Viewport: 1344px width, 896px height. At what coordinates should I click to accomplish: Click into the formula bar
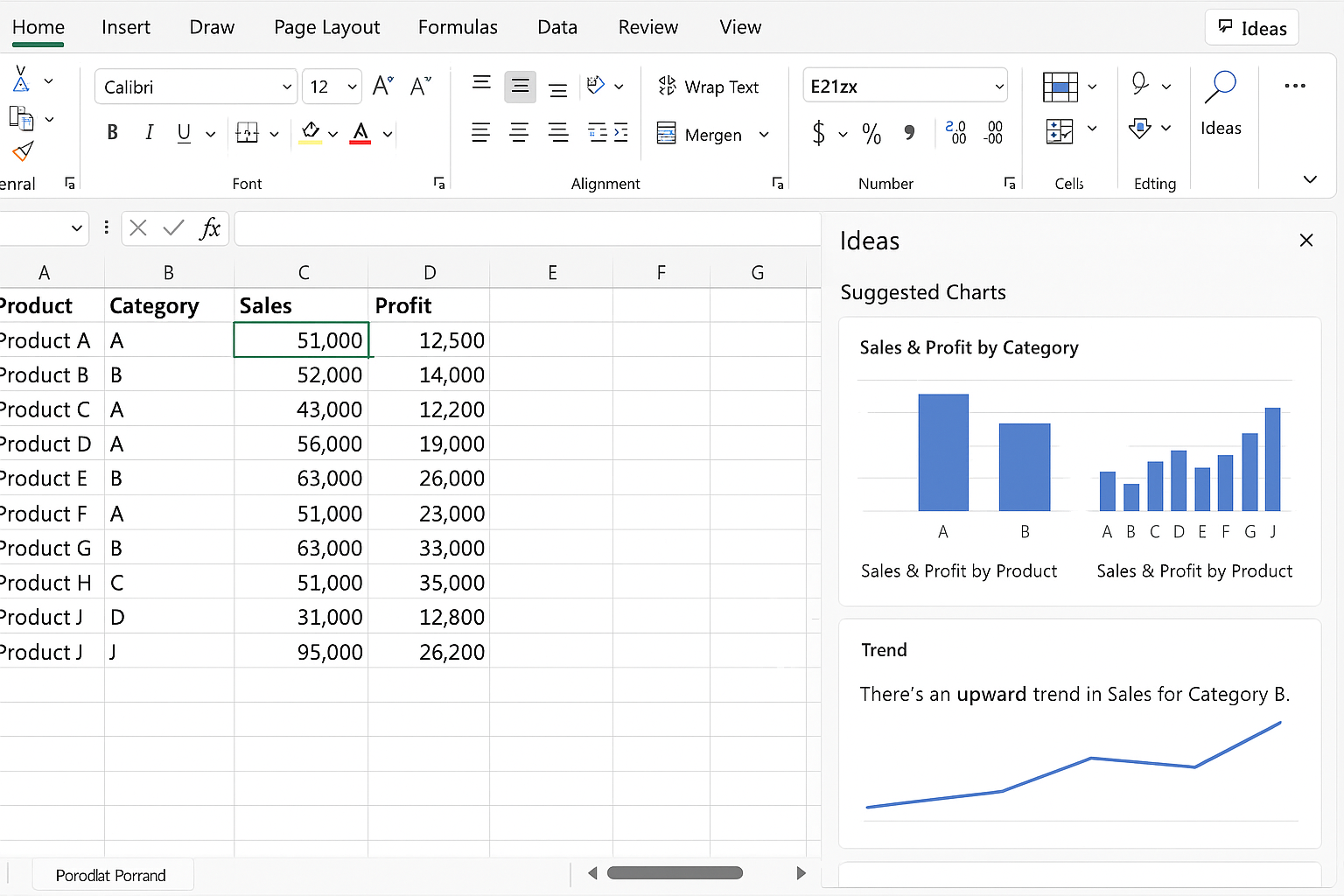(x=527, y=228)
